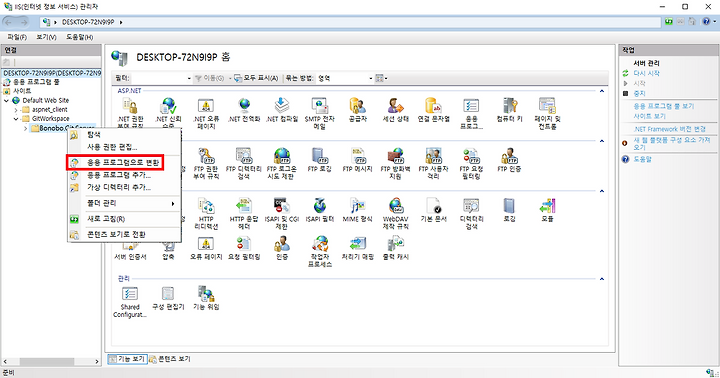This screenshot has height=378, width=720.
Task: Choose 콘텐츠 보기로 전환 in context menu
Action: [x=124, y=234]
